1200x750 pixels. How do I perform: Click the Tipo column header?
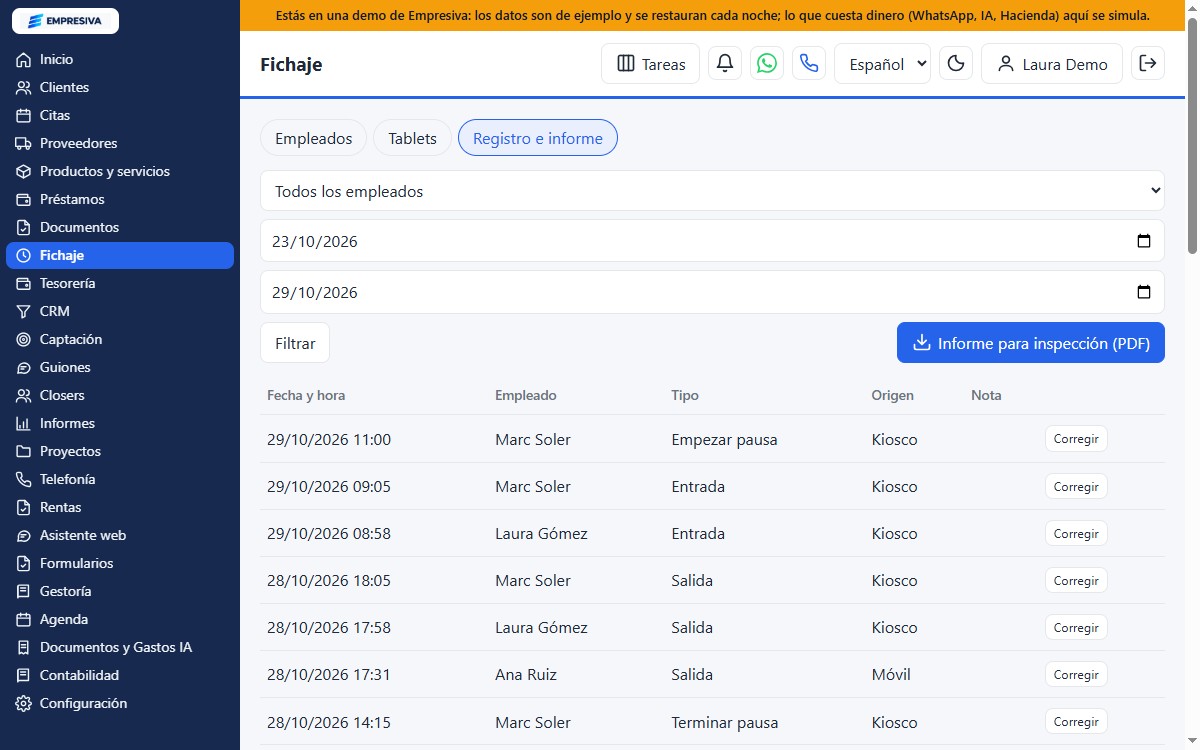pyautogui.click(x=685, y=395)
